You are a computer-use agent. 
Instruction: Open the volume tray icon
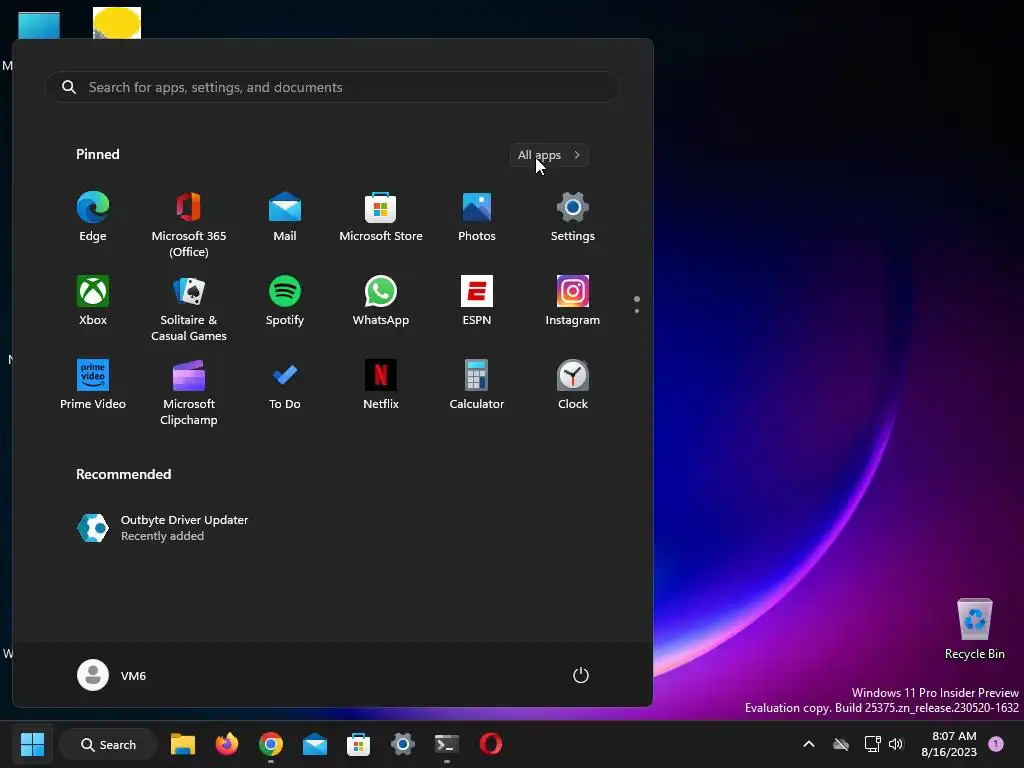click(x=896, y=744)
